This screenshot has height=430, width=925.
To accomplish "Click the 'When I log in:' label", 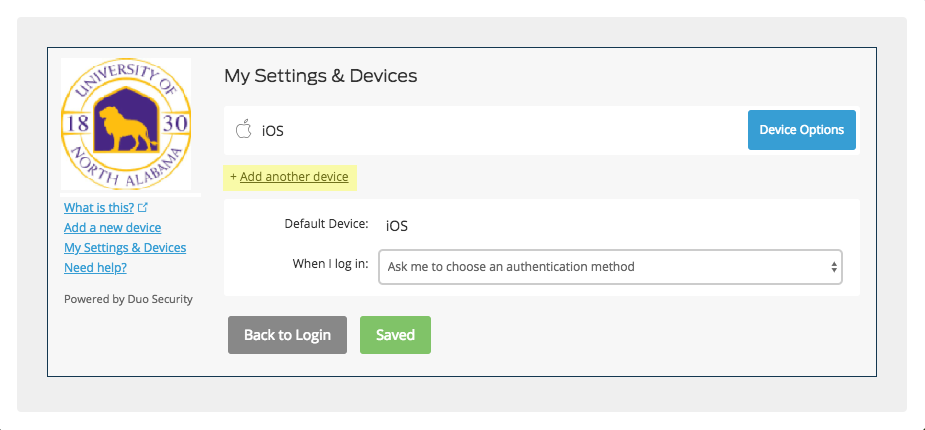I will point(330,265).
